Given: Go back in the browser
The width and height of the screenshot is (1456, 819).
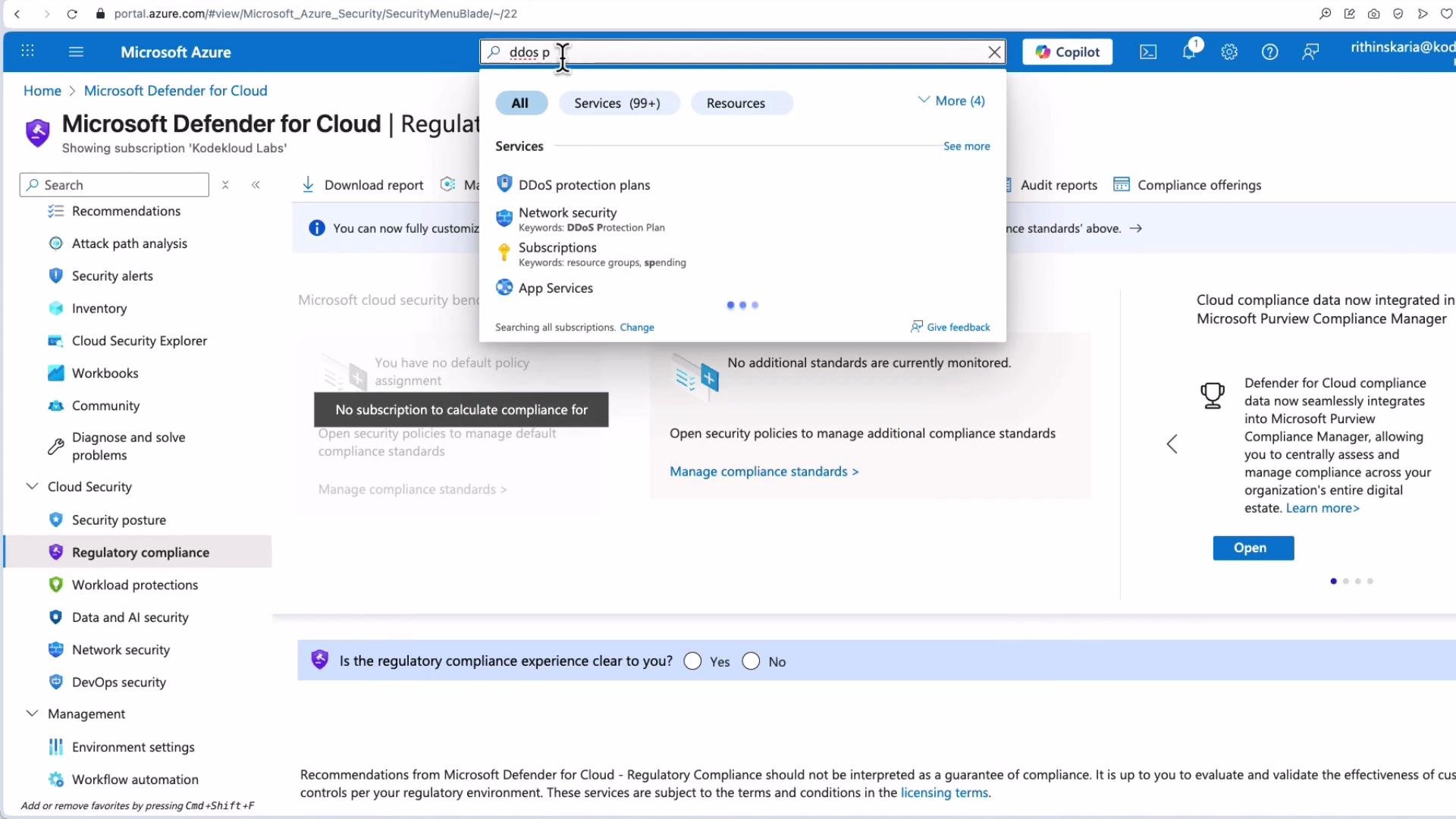Looking at the screenshot, I should click(17, 14).
